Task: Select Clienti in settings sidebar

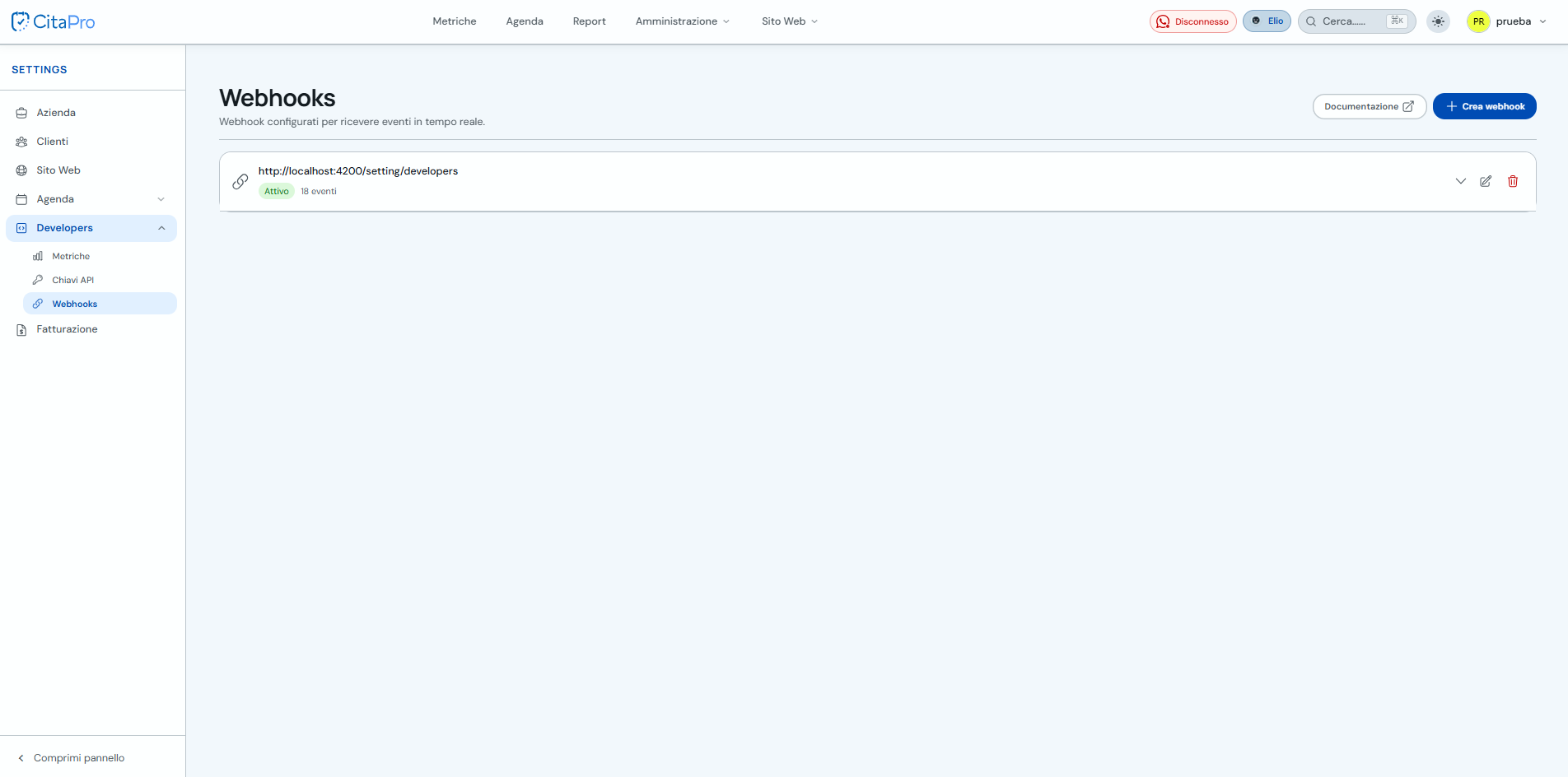Action: click(91, 142)
